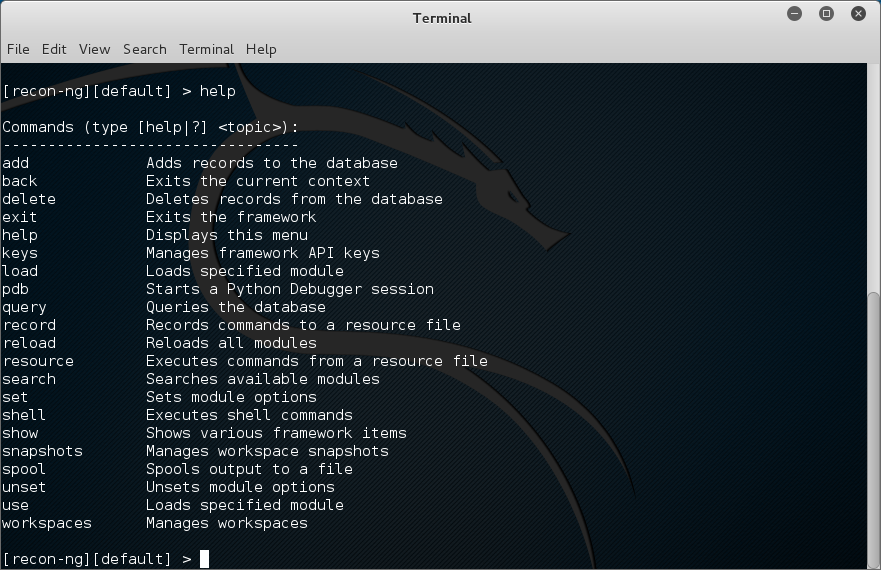
Task: Click the 'workspaces' command text
Action: click(x=47, y=523)
